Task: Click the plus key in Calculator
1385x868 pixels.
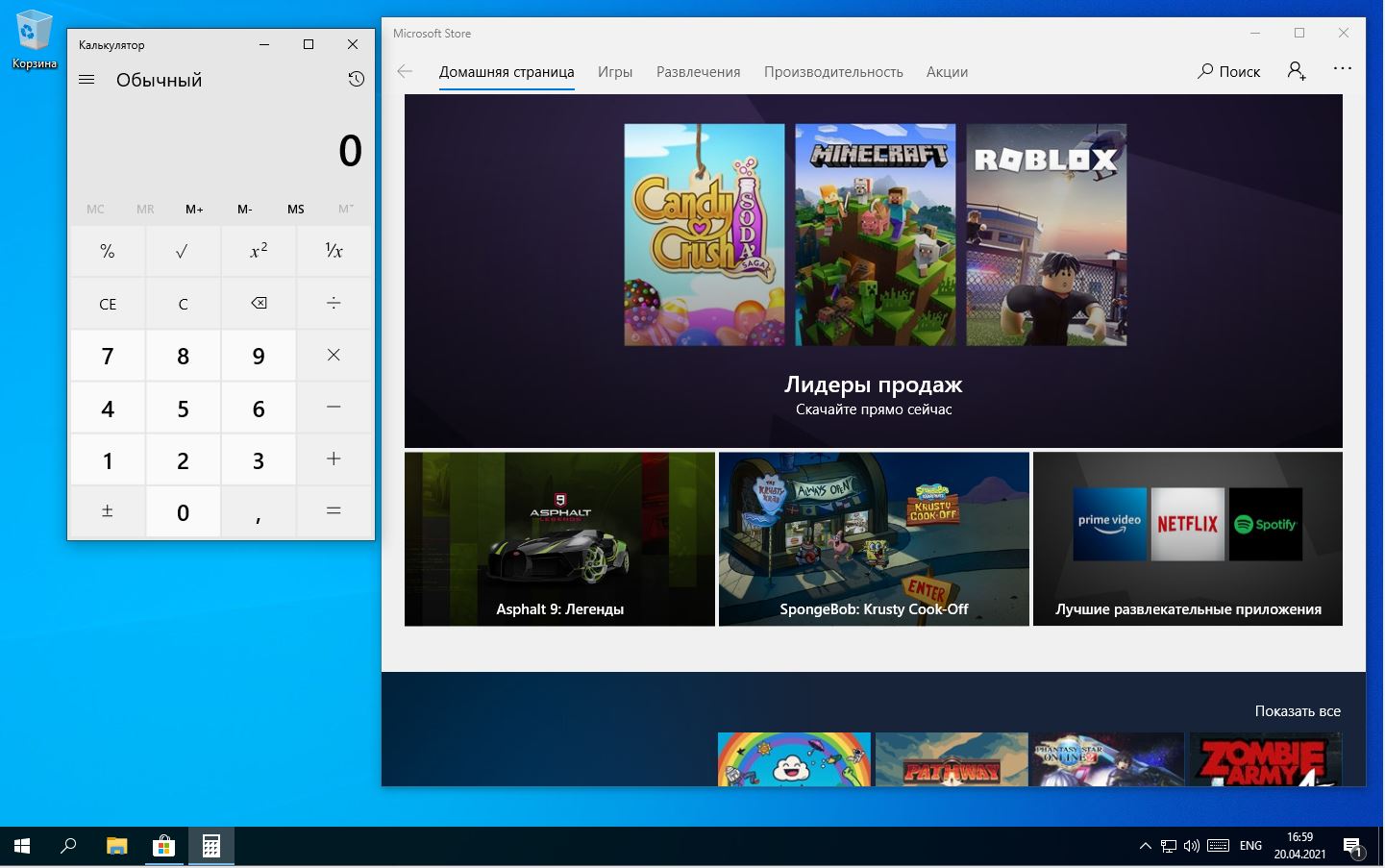Action: pos(334,459)
